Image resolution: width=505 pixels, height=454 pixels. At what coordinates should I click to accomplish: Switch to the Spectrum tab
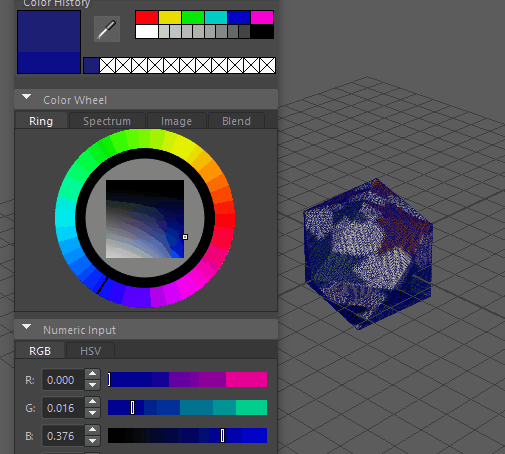click(107, 121)
